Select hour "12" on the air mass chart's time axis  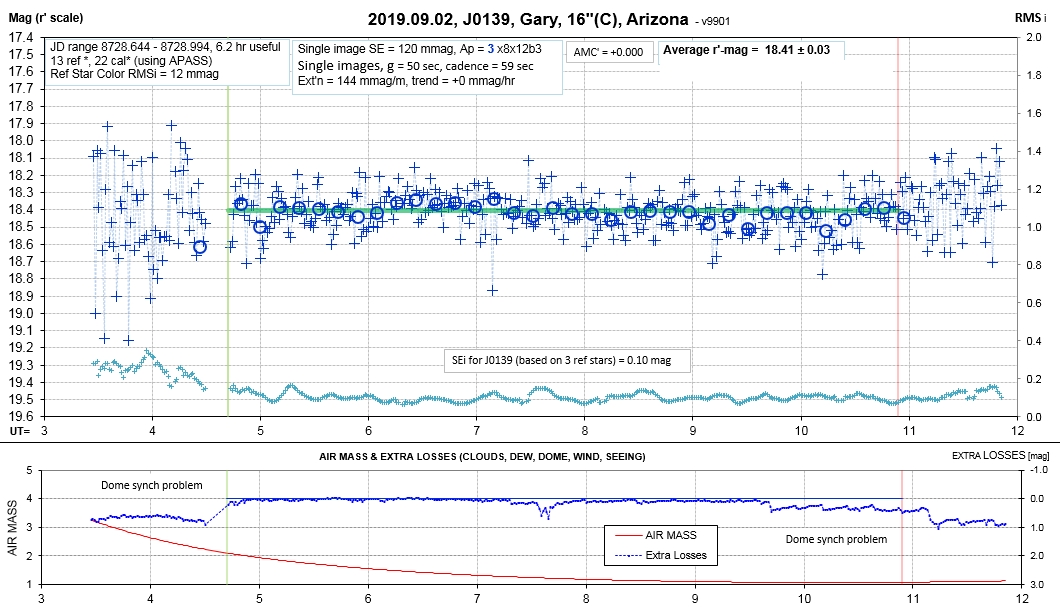pos(1021,598)
